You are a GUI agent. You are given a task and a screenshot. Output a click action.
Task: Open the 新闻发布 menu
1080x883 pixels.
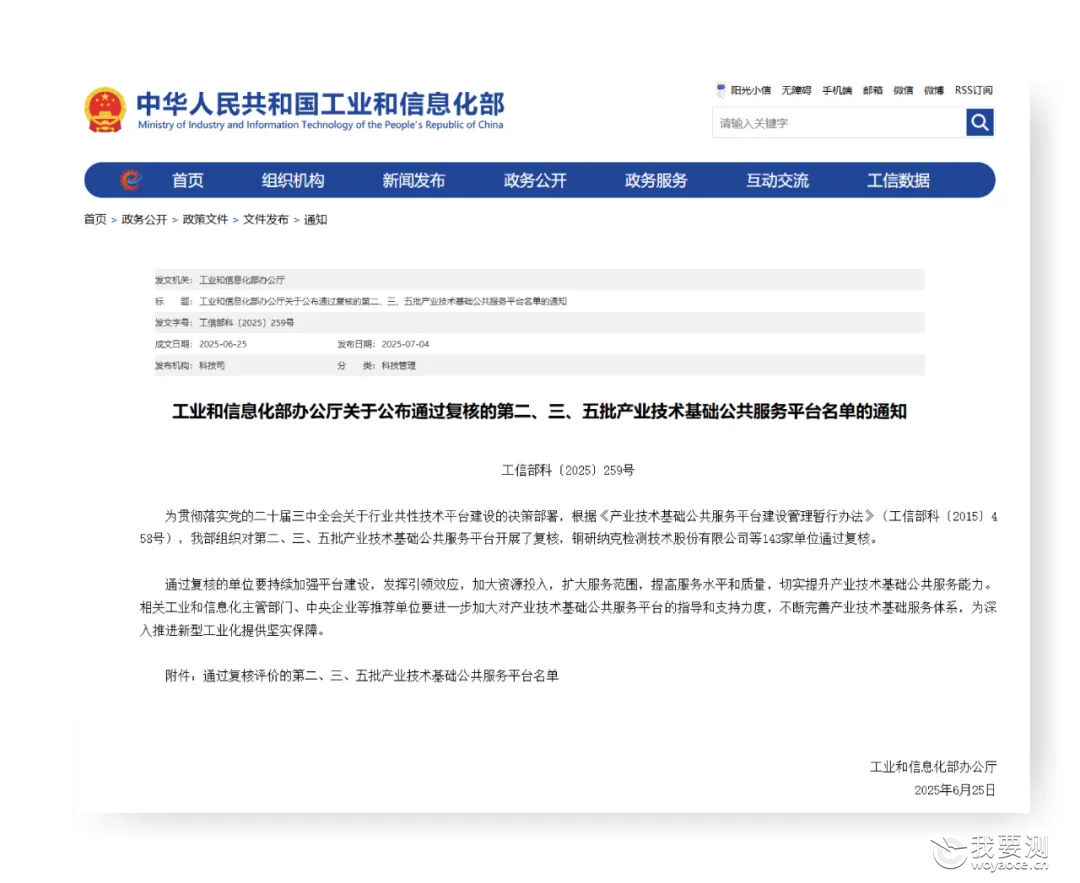tap(414, 180)
